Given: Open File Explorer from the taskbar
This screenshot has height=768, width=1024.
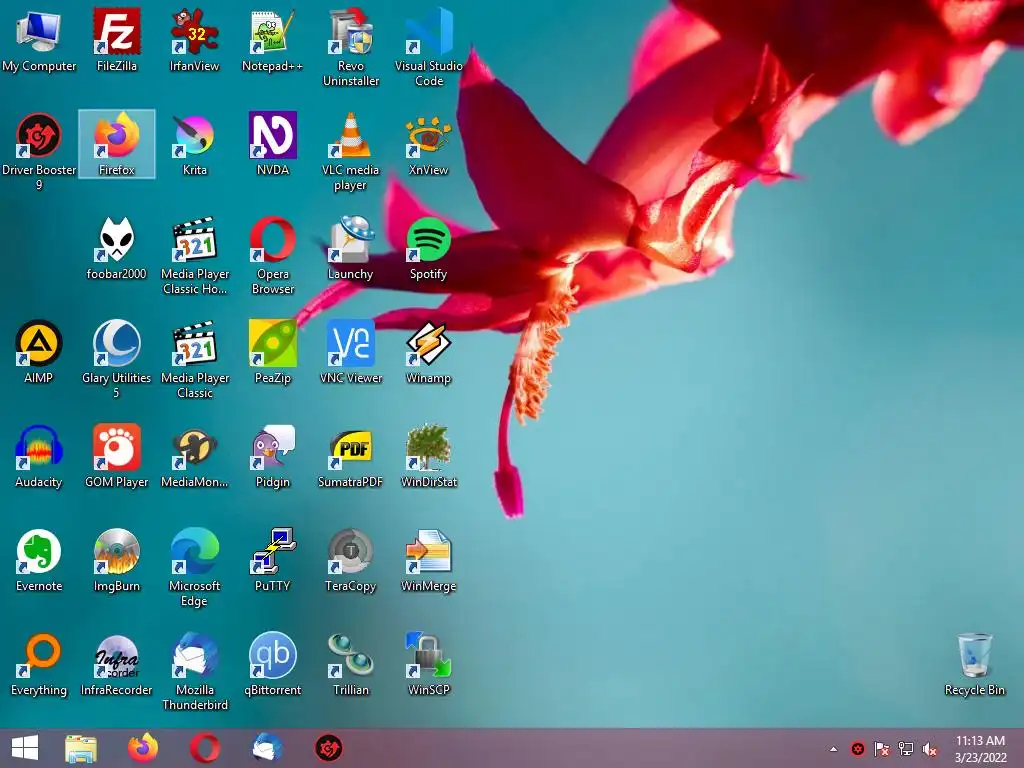Looking at the screenshot, I should tap(81, 748).
